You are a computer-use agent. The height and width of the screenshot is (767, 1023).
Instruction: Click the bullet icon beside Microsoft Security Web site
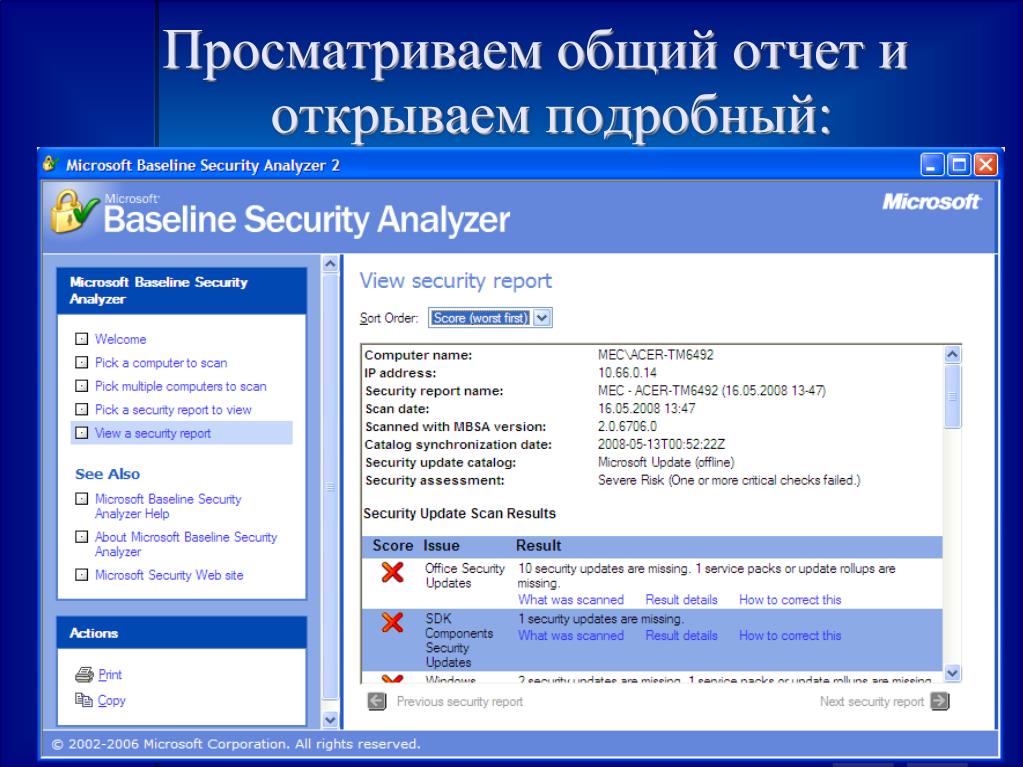coord(82,575)
